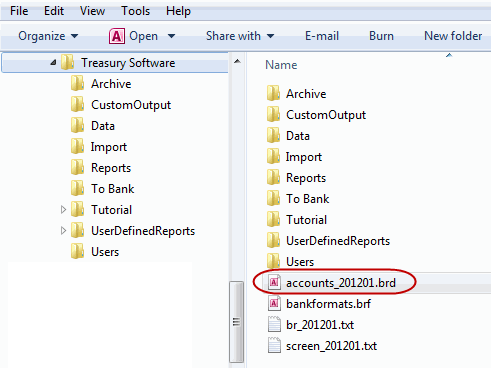
Task: Click To Bank folder icon in file list
Action: click(x=273, y=198)
